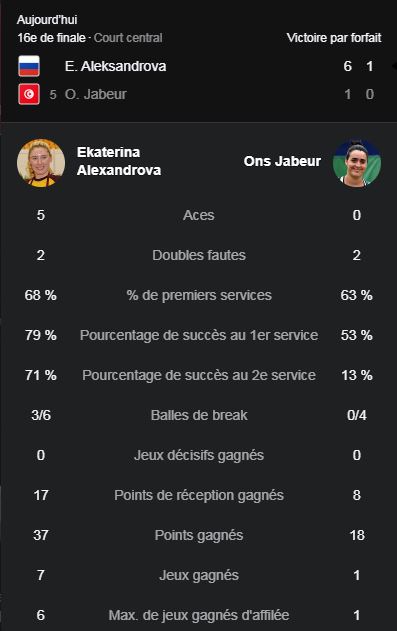
Task: Click the Ekaterina Alexandrova player name heading
Action: [x=119, y=161]
